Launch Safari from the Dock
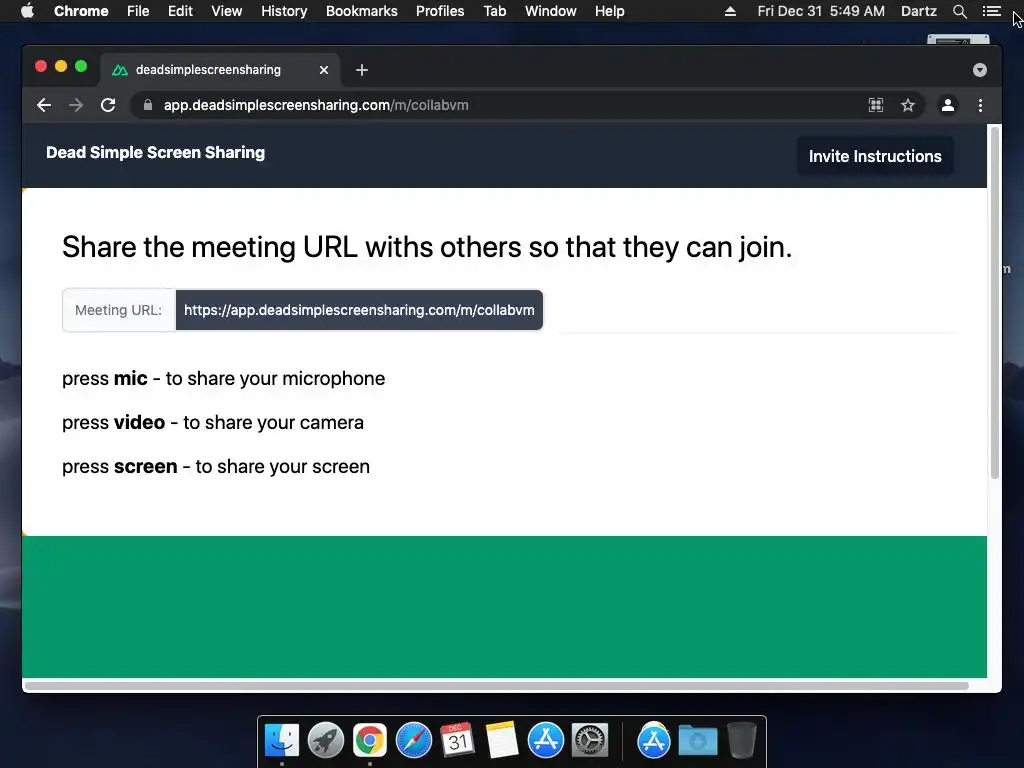This screenshot has width=1024, height=768. (x=414, y=740)
